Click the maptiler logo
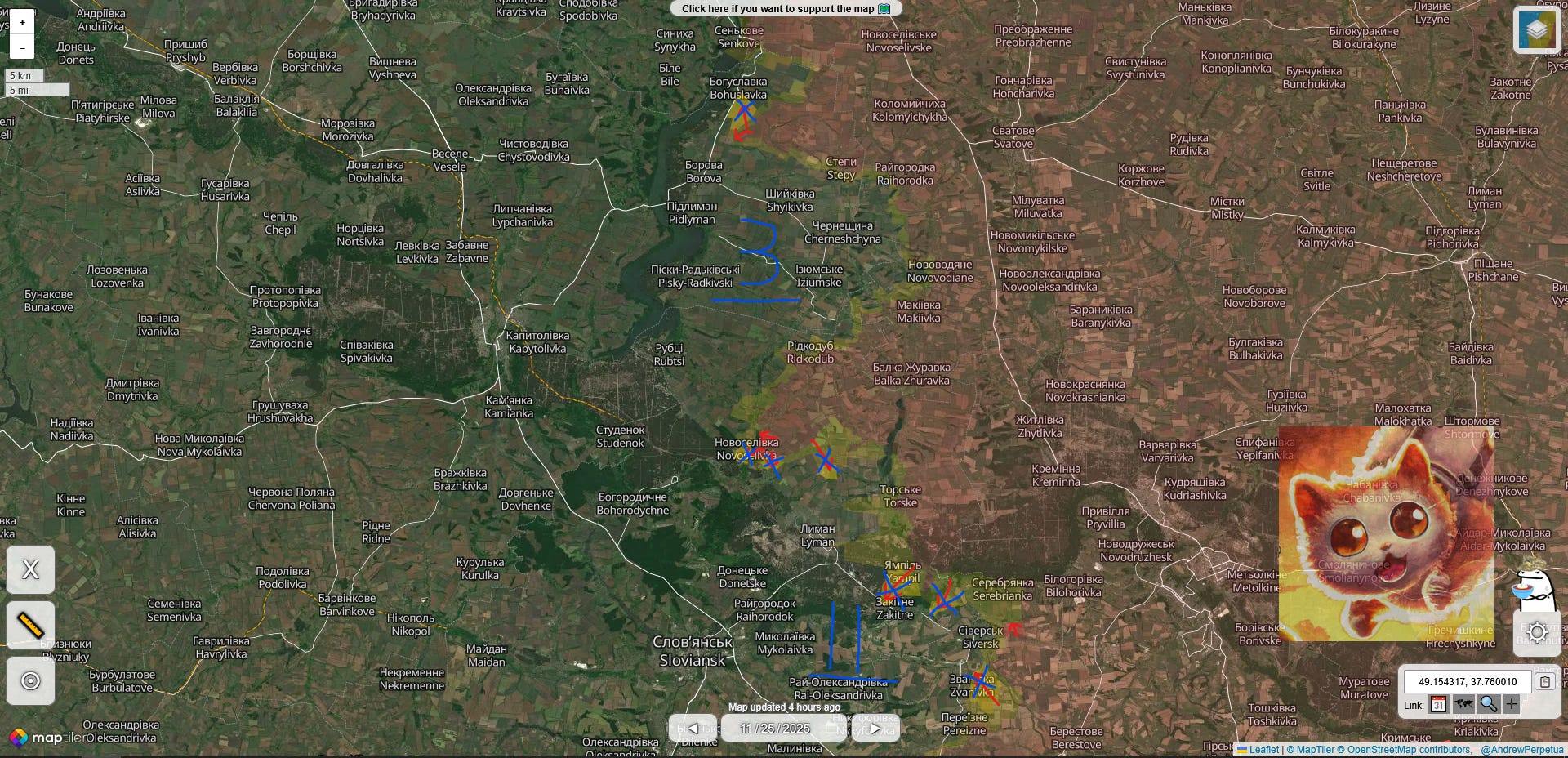Viewport: 1568px width, 758px height. pyautogui.click(x=47, y=738)
